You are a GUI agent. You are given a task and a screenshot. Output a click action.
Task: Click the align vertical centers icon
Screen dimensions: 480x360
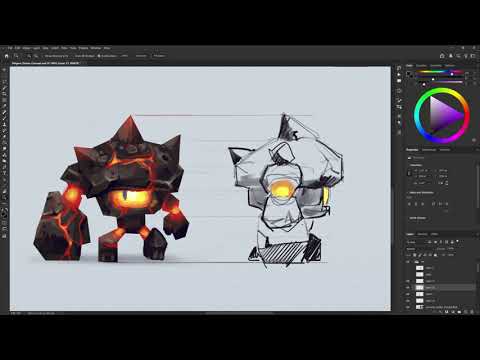(x=440, y=204)
